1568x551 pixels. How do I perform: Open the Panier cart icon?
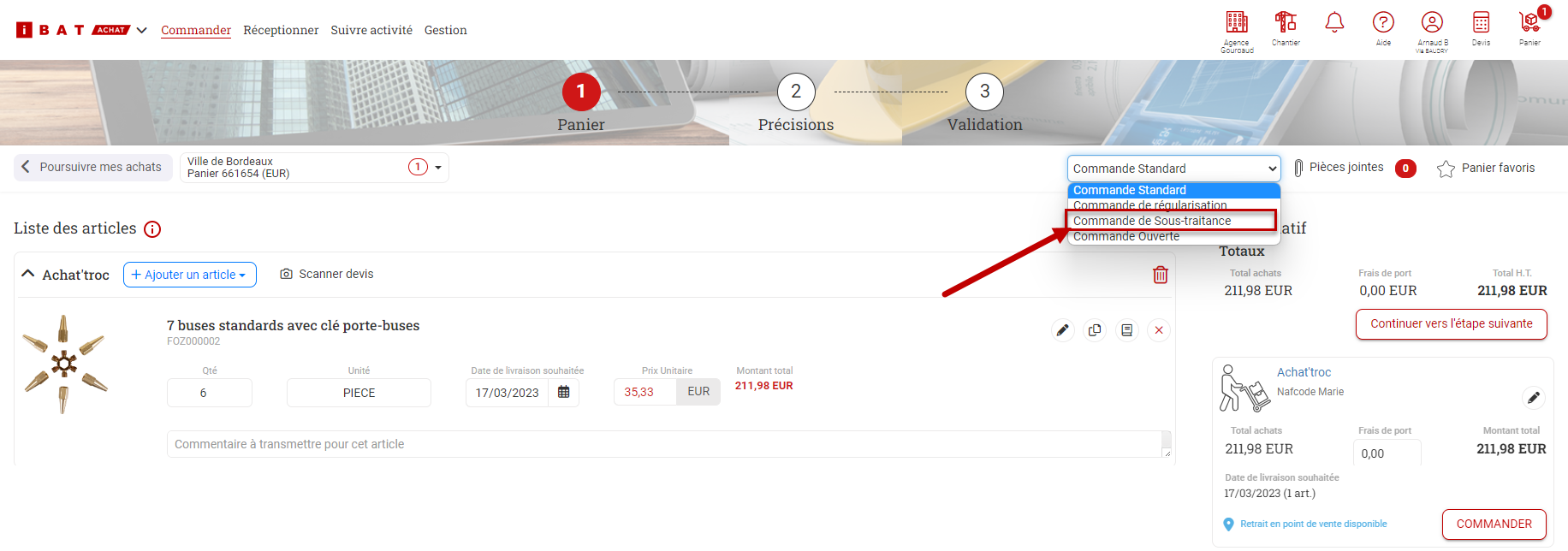[x=1529, y=23]
